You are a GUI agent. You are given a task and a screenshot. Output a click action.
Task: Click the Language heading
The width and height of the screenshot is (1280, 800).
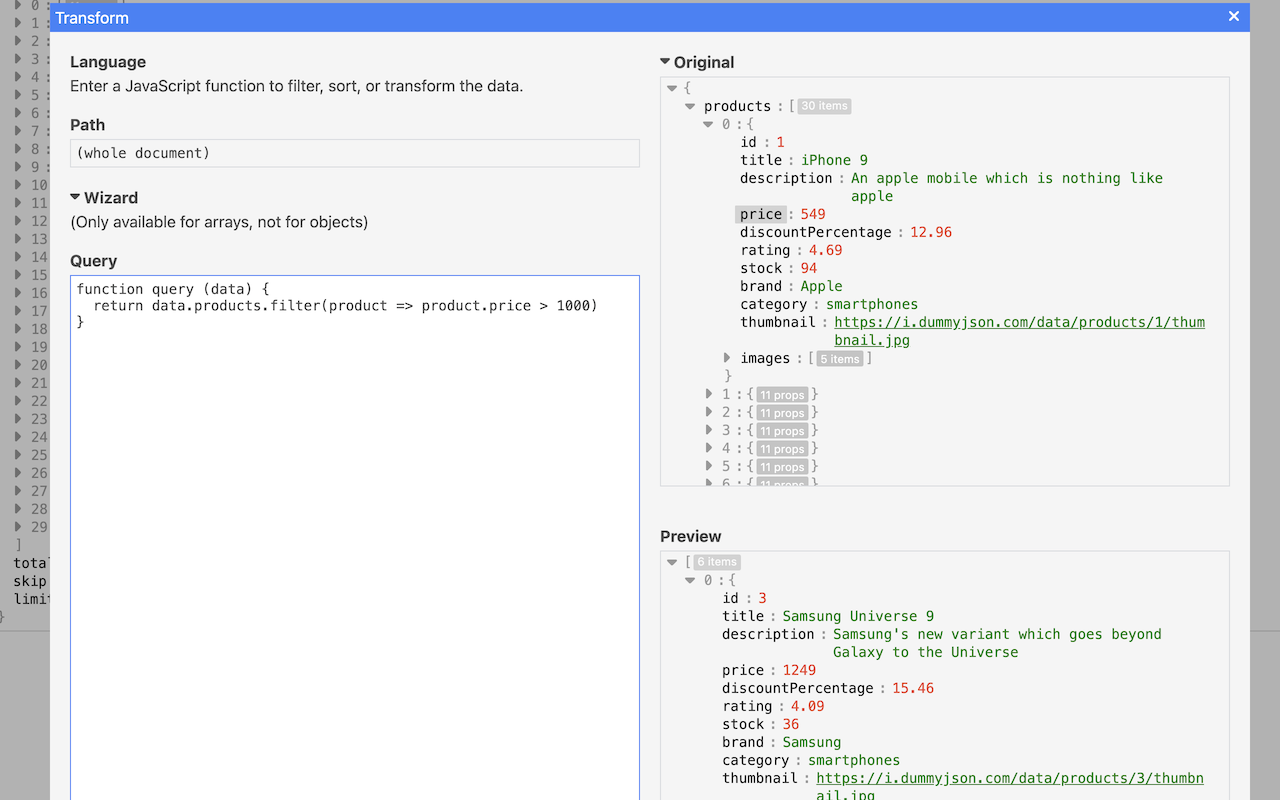point(108,62)
